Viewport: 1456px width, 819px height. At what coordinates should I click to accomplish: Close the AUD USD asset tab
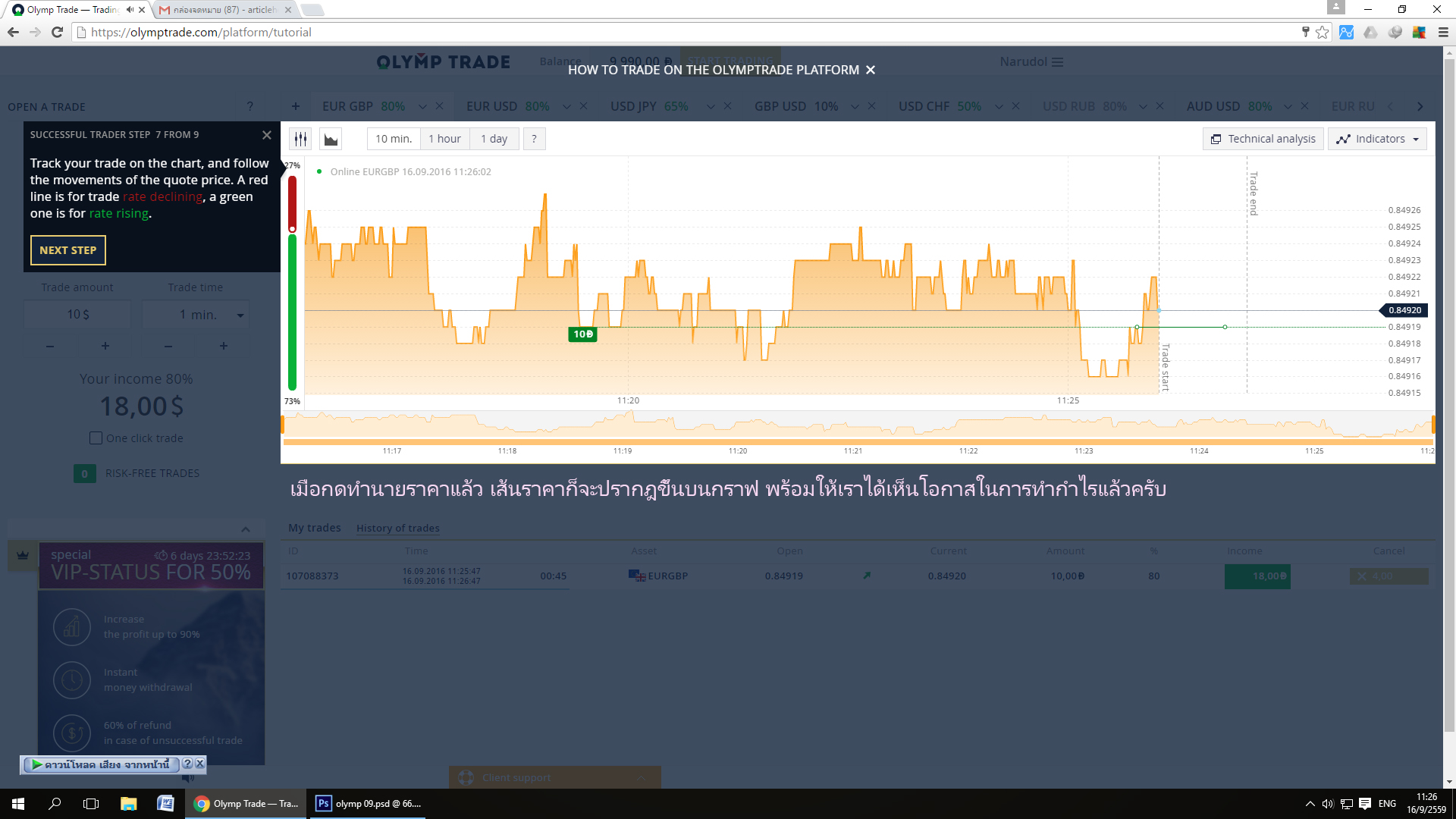(1304, 106)
